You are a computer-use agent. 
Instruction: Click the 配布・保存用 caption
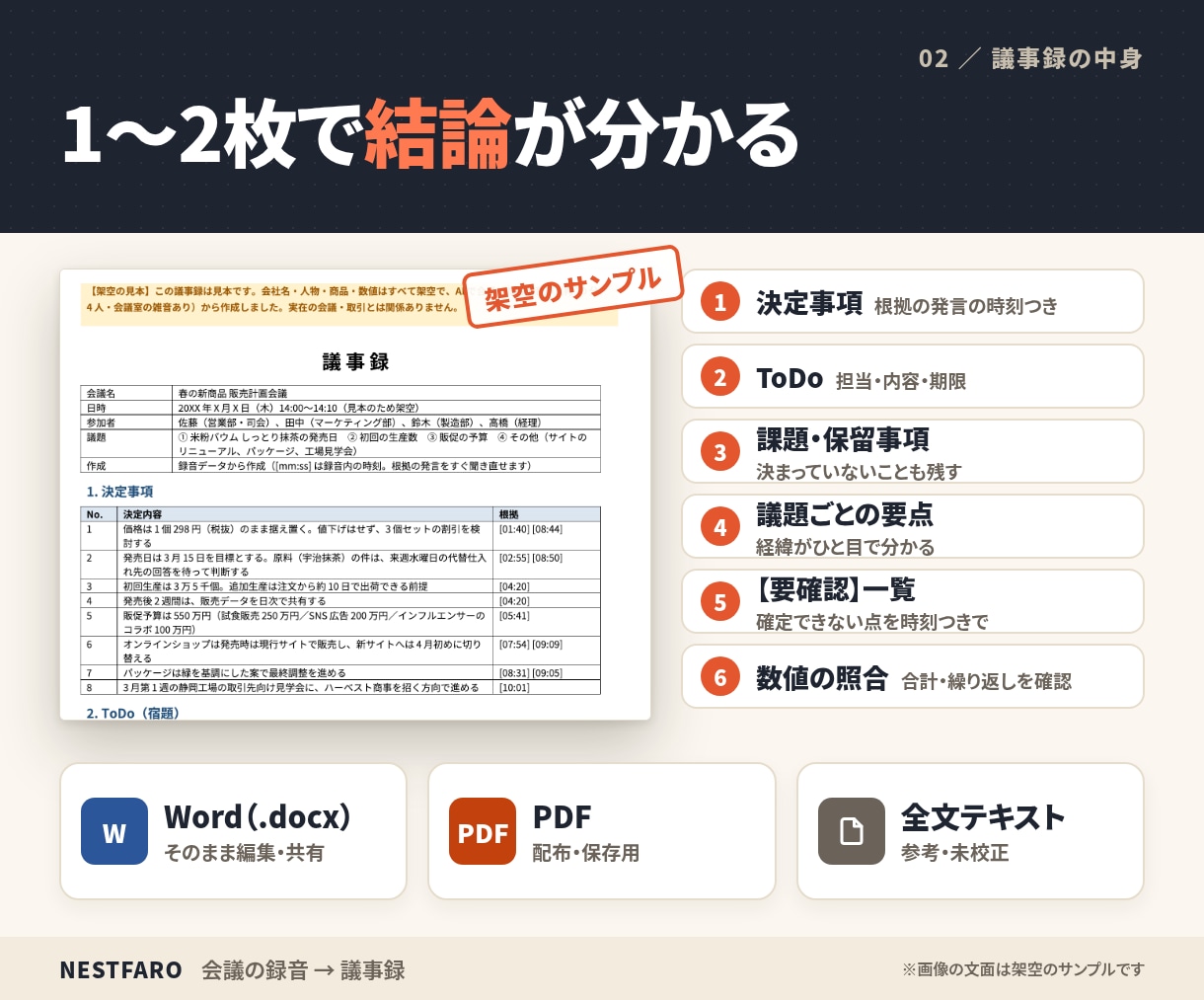tap(586, 853)
